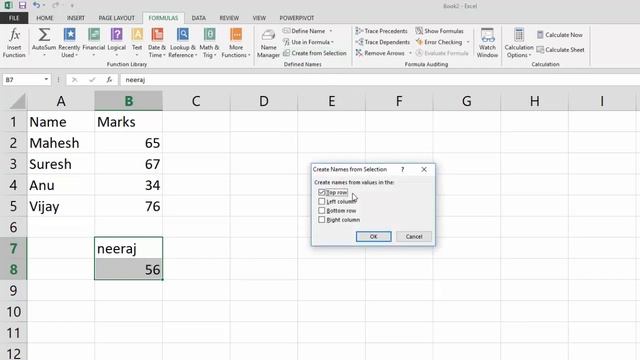Screen dimensions: 640x360
Task: Switch to the HOME tab
Action: click(44, 18)
